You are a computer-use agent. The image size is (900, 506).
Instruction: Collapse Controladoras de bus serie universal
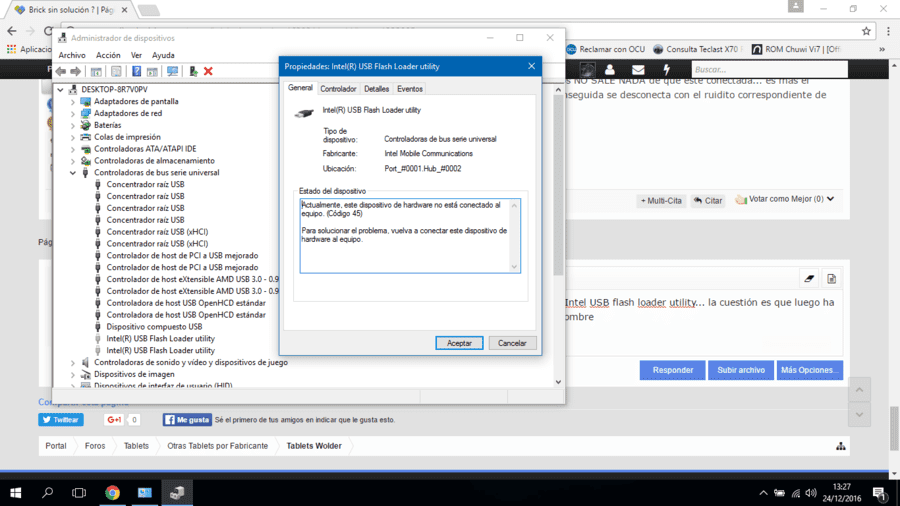coord(73,173)
